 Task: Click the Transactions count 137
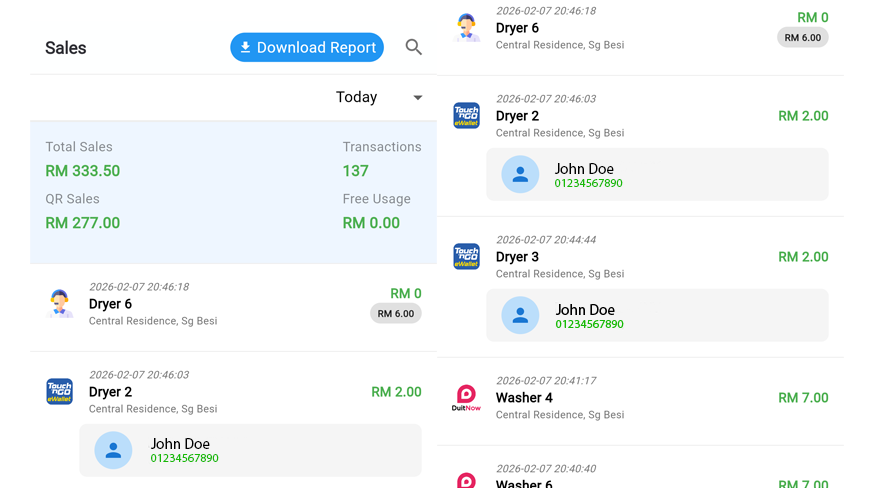pyautogui.click(x=355, y=171)
